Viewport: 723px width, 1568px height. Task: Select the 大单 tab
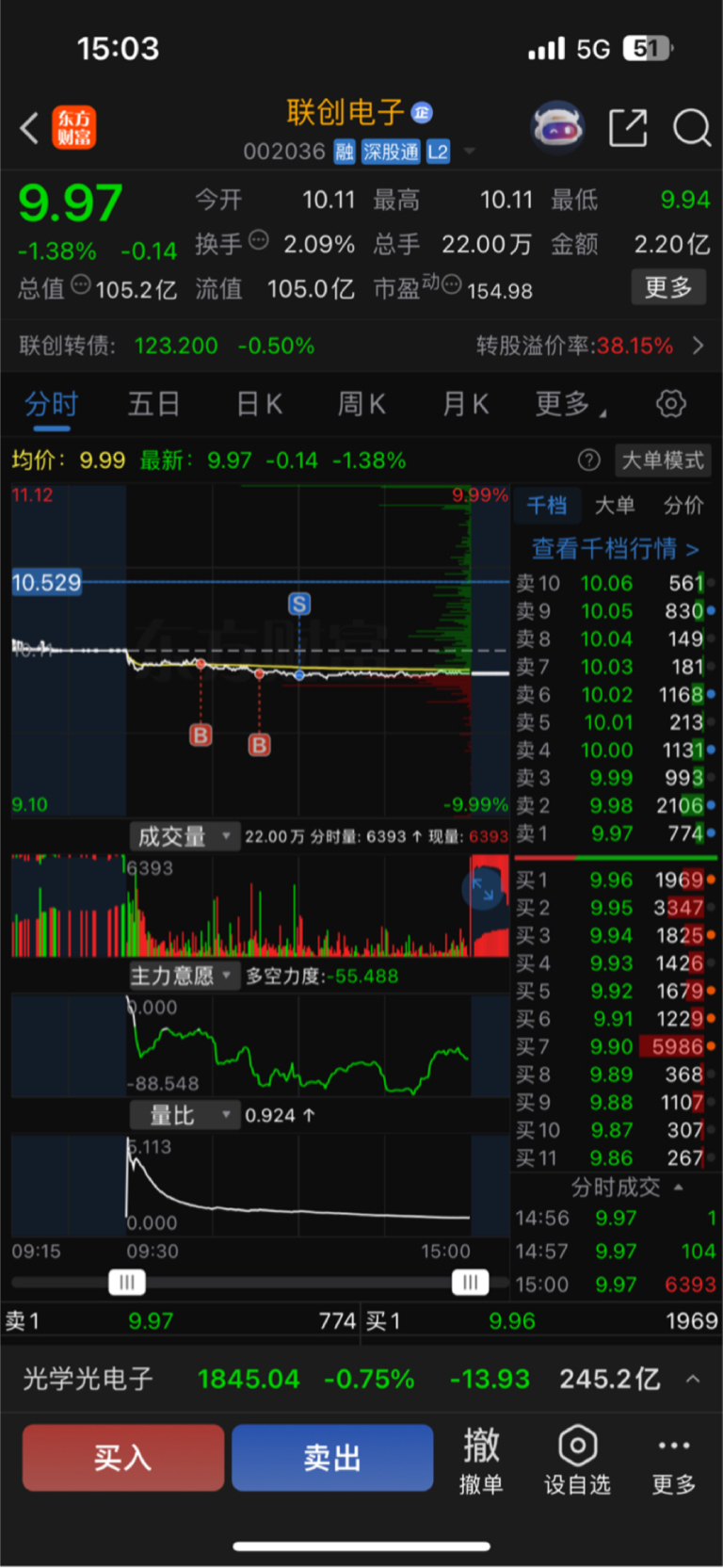pos(615,506)
